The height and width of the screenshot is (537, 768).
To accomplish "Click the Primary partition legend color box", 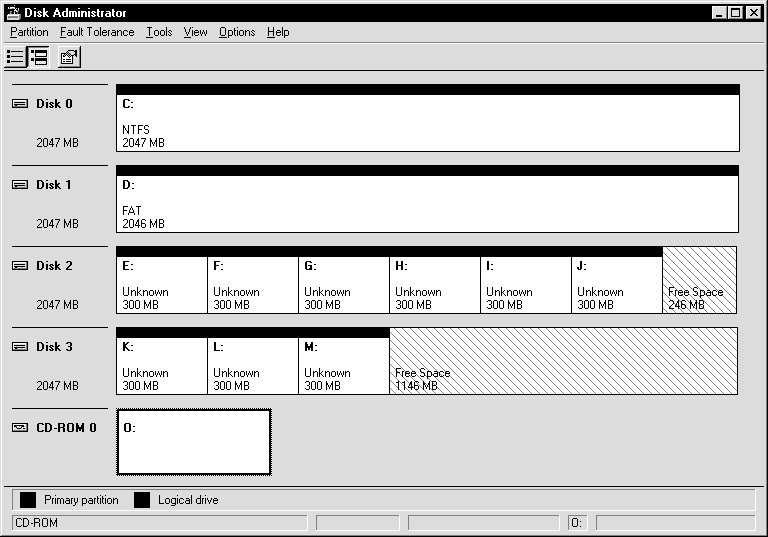I will click(28, 500).
